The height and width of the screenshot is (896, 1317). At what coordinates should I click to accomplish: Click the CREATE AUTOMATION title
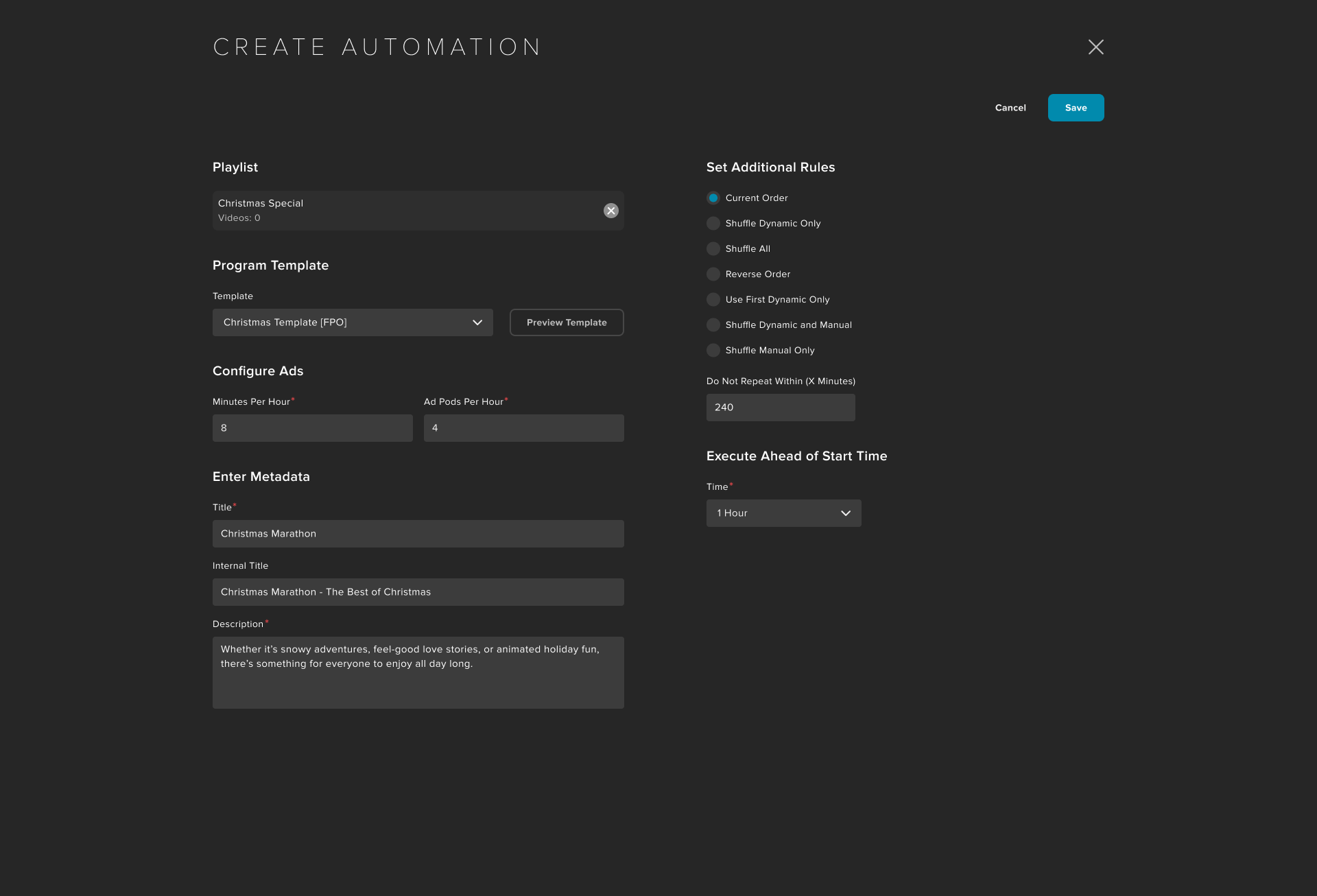point(377,47)
